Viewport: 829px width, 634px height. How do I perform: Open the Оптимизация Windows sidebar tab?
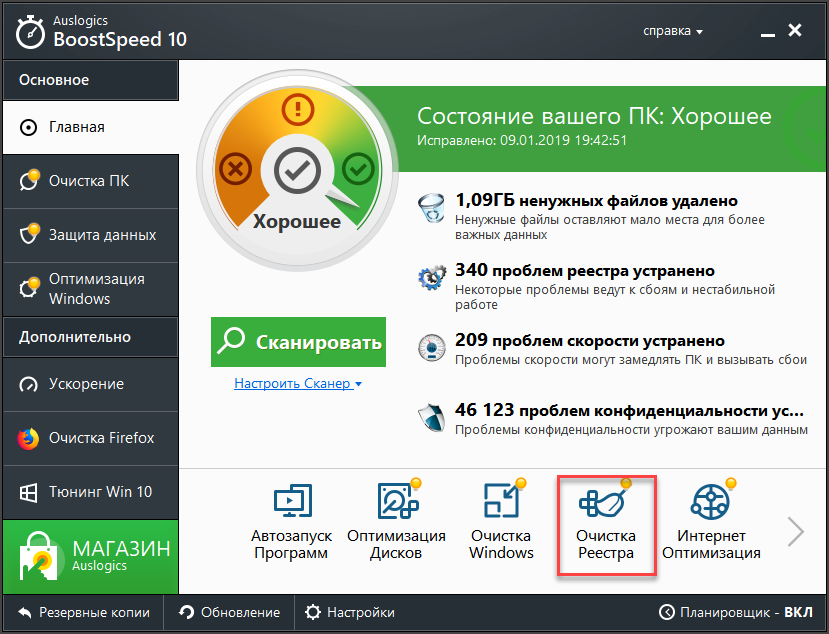(x=89, y=289)
